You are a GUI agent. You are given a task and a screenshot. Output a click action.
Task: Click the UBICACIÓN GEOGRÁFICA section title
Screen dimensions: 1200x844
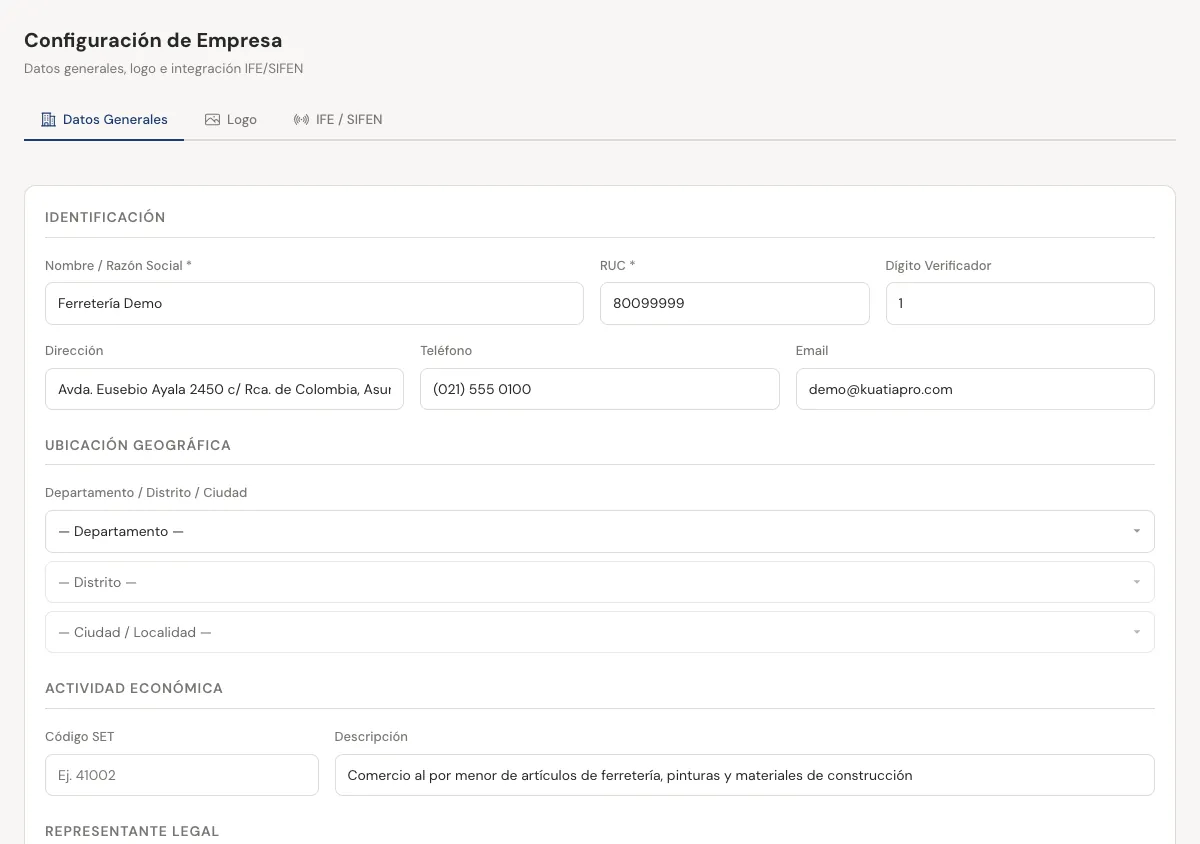(x=138, y=445)
